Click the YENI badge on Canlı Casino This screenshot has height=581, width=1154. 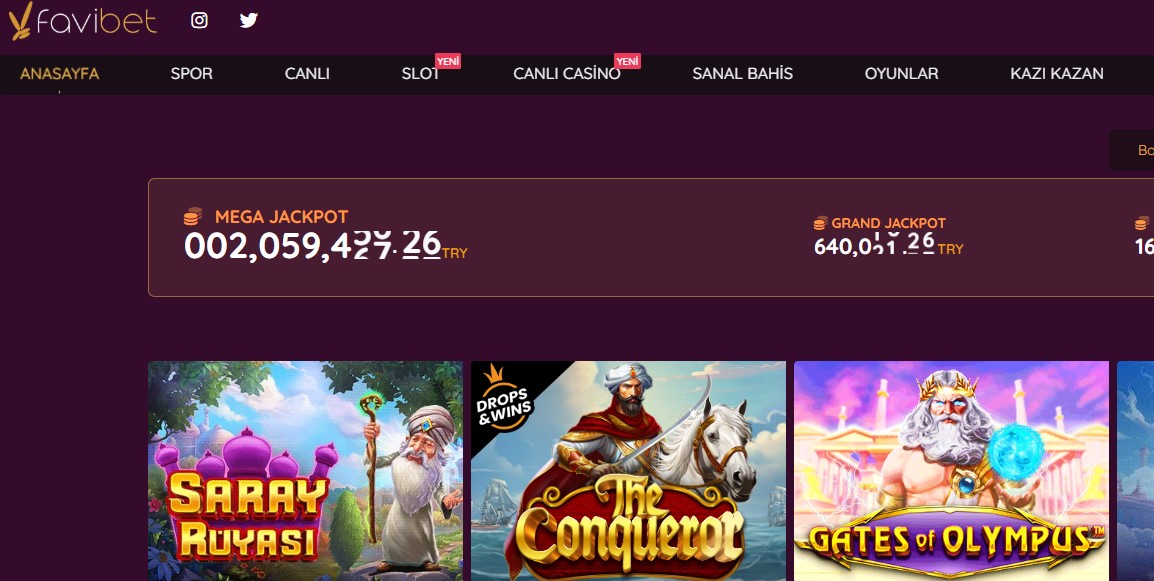tap(628, 61)
